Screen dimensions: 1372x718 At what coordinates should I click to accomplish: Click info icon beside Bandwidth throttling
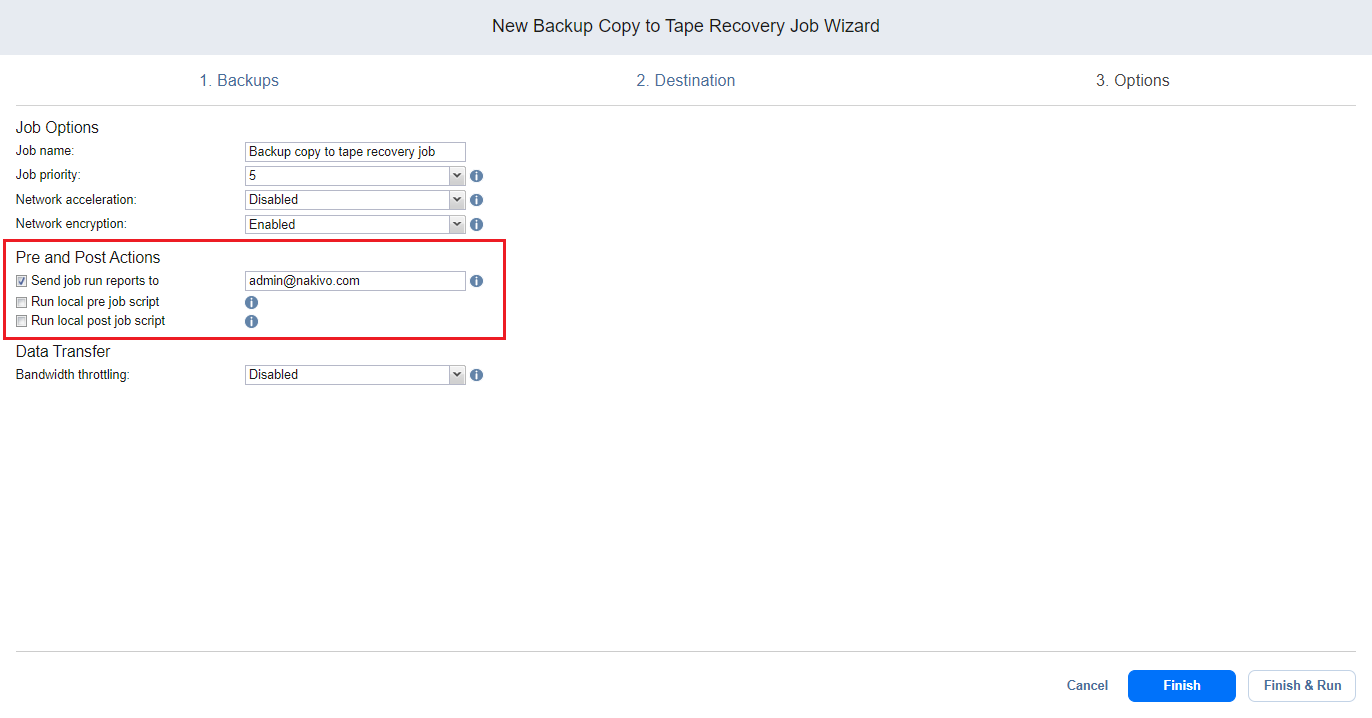point(477,375)
